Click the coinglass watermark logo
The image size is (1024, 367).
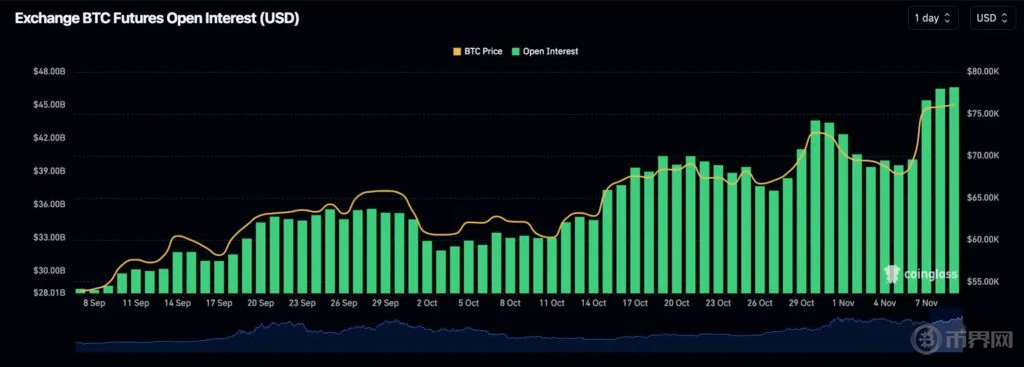(920, 274)
